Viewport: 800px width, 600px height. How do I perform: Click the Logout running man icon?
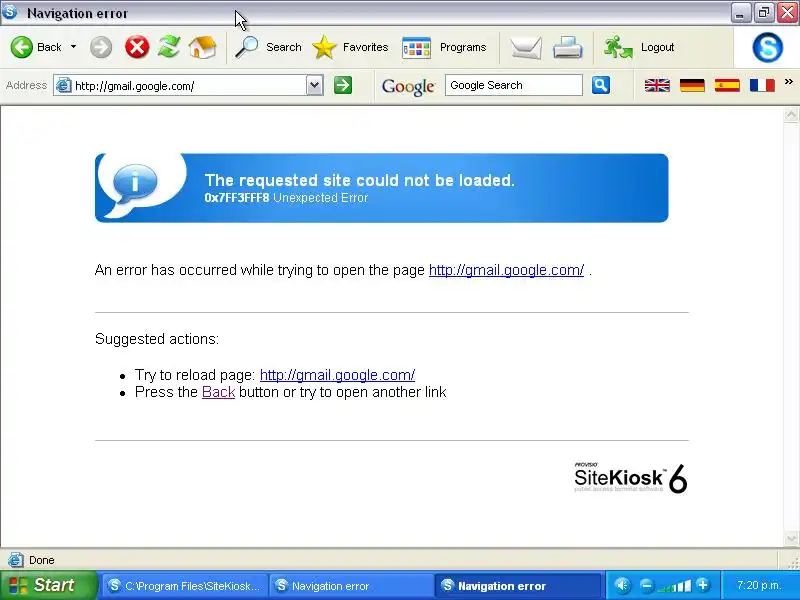click(x=618, y=47)
